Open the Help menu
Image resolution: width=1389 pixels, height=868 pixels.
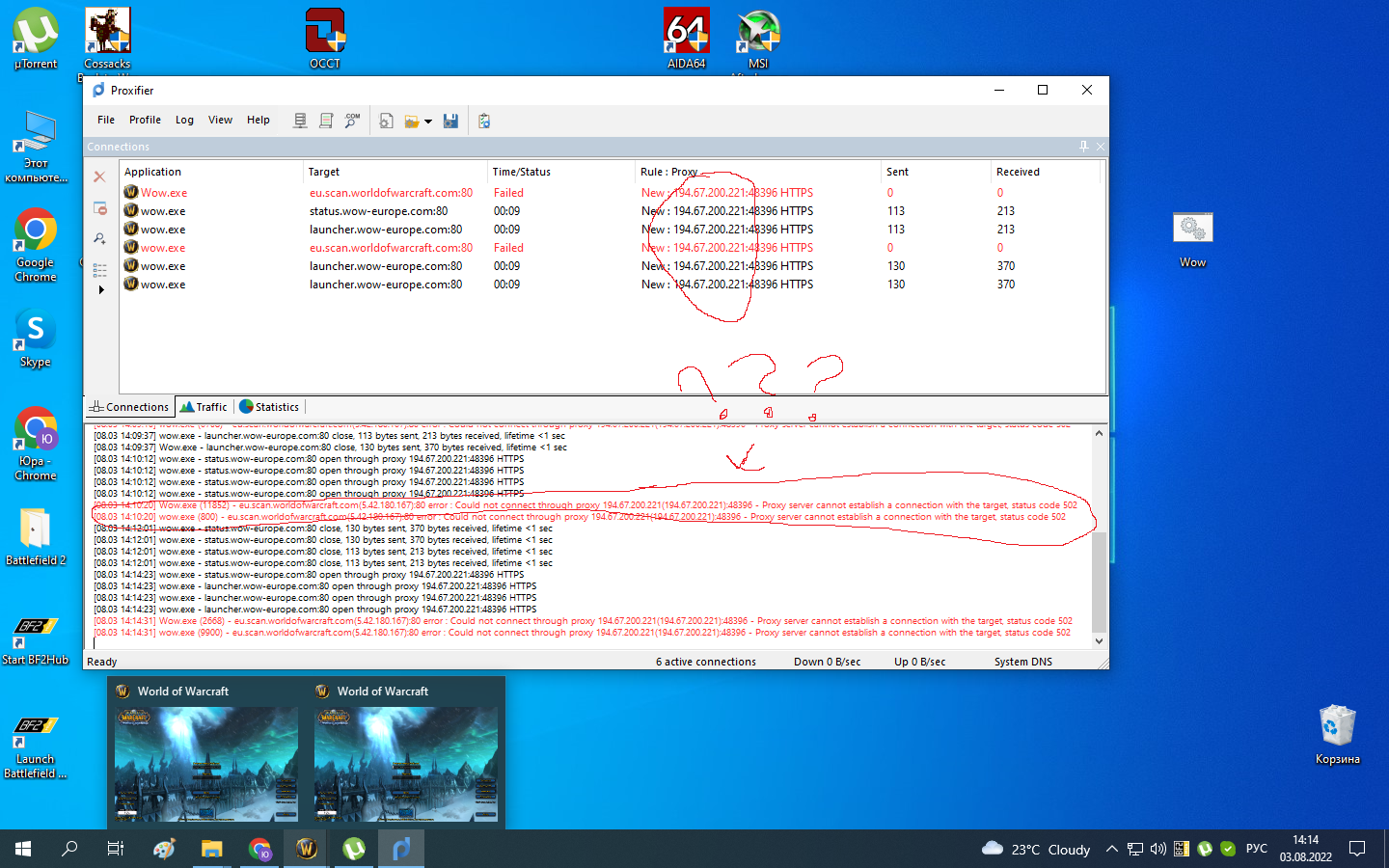259,120
